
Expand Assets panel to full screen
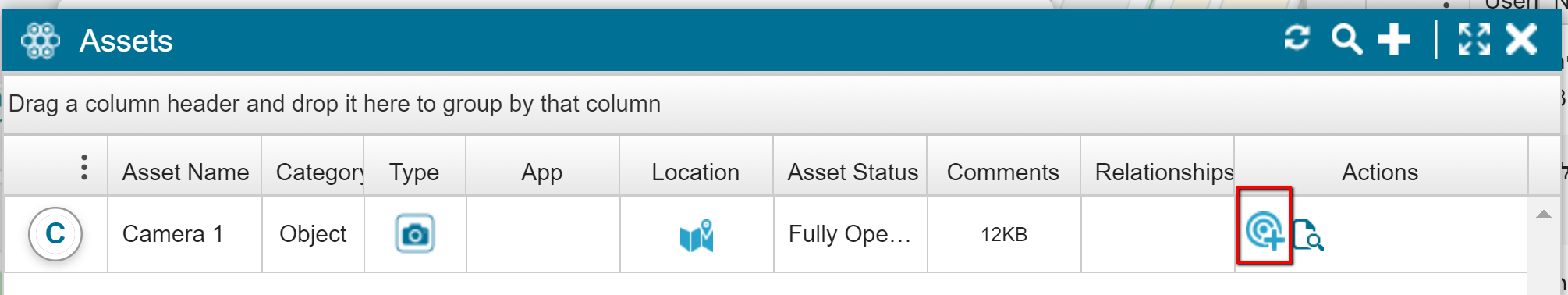tap(1474, 39)
